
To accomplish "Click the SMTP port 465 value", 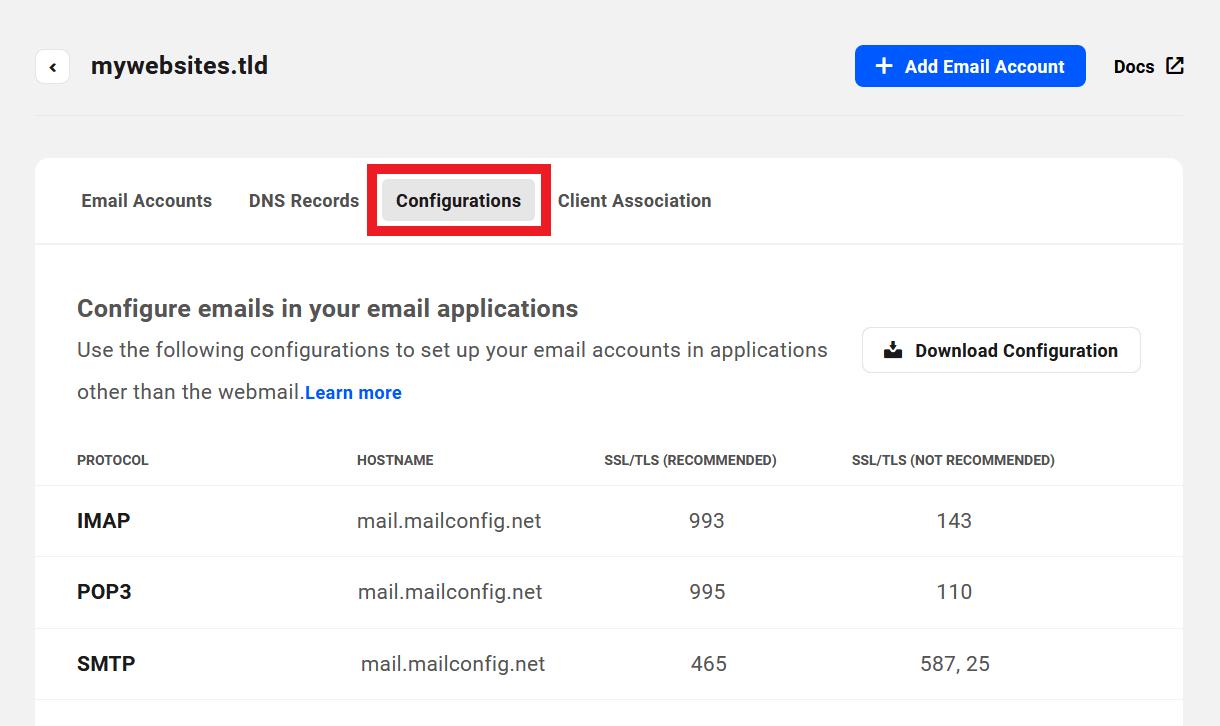I will coord(708,663).
